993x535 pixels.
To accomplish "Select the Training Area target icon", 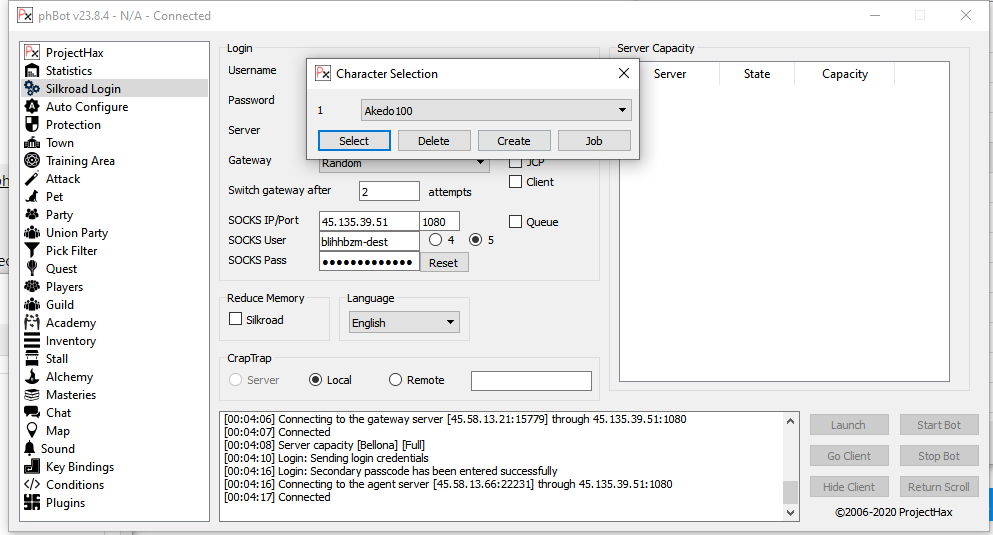I will [32, 161].
